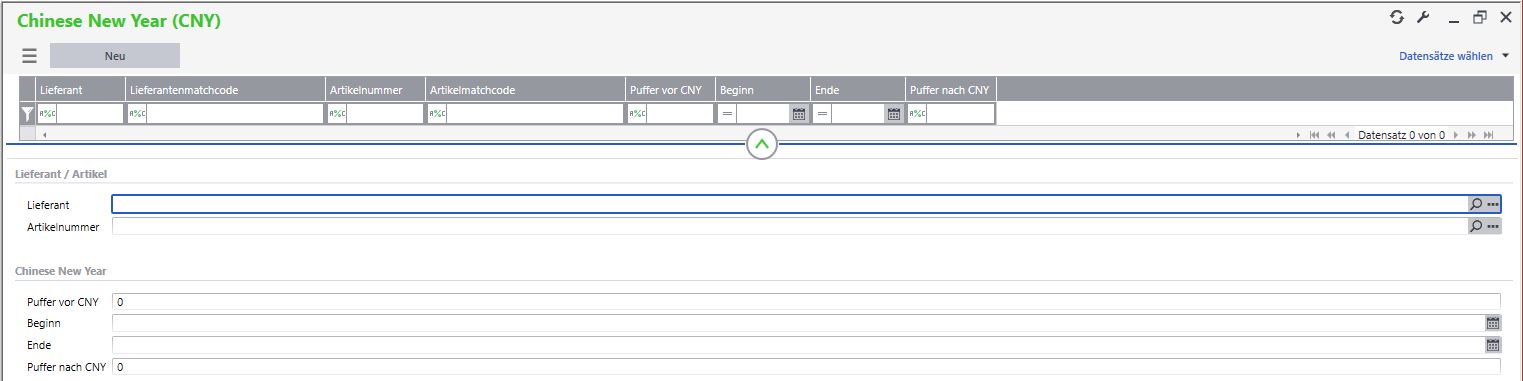Image resolution: width=1523 pixels, height=381 pixels.
Task: Search Lieferant with magnifier icon
Action: click(x=1476, y=204)
